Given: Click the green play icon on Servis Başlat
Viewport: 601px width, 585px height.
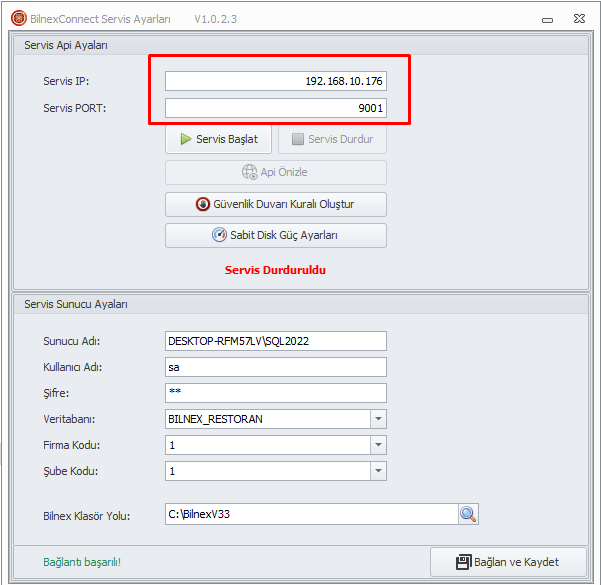Looking at the screenshot, I should (x=186, y=139).
